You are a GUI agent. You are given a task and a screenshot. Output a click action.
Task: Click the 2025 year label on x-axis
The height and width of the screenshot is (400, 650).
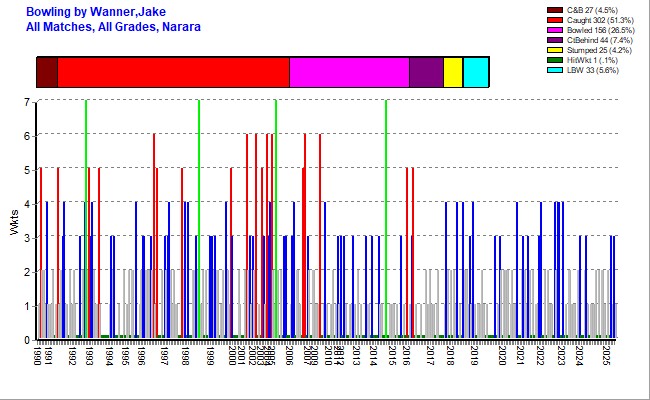[606, 357]
